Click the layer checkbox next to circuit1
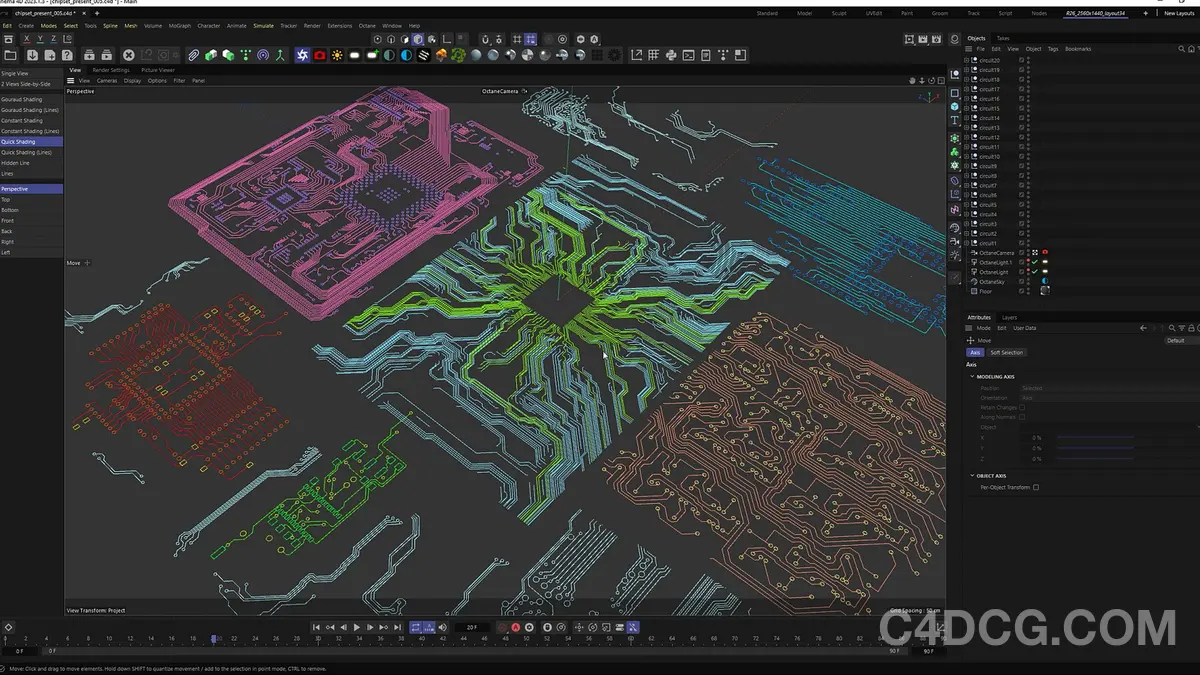 pos(1021,242)
